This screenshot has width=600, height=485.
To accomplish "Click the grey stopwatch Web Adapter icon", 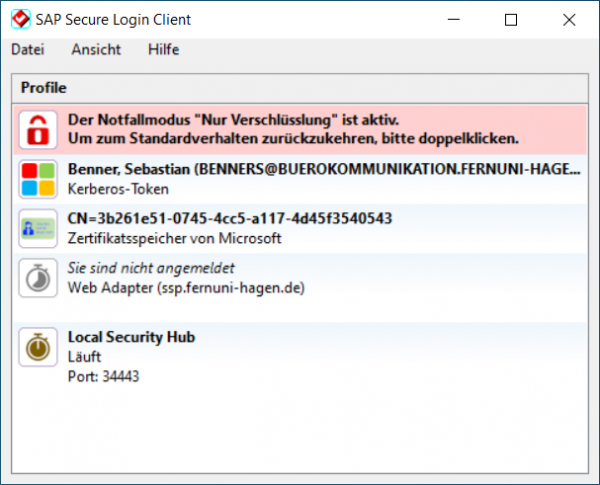I will click(x=38, y=279).
